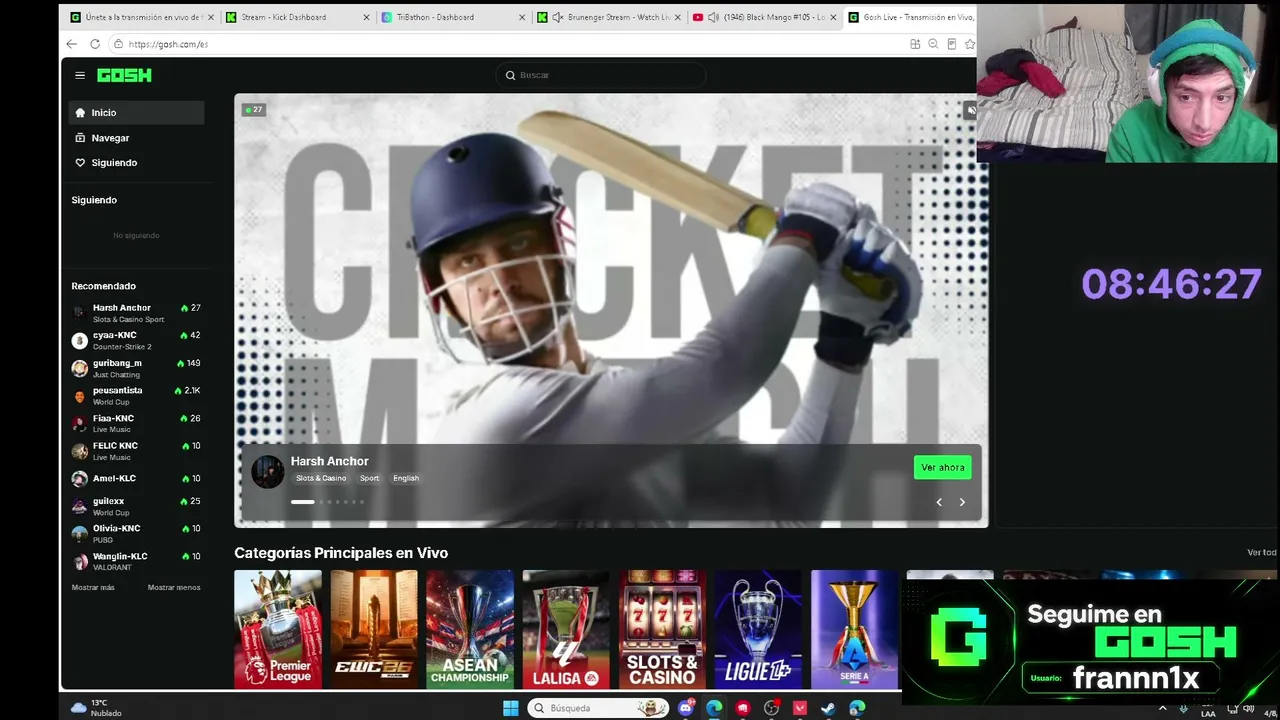Open the LaLiga category thumbnail
1280x720 pixels.
click(x=566, y=630)
